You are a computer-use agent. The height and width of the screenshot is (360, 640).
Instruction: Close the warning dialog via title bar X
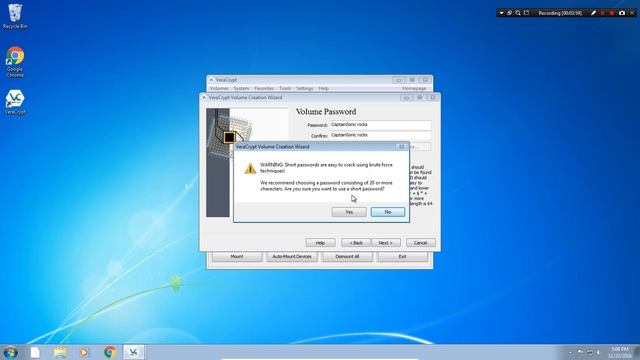[402, 146]
